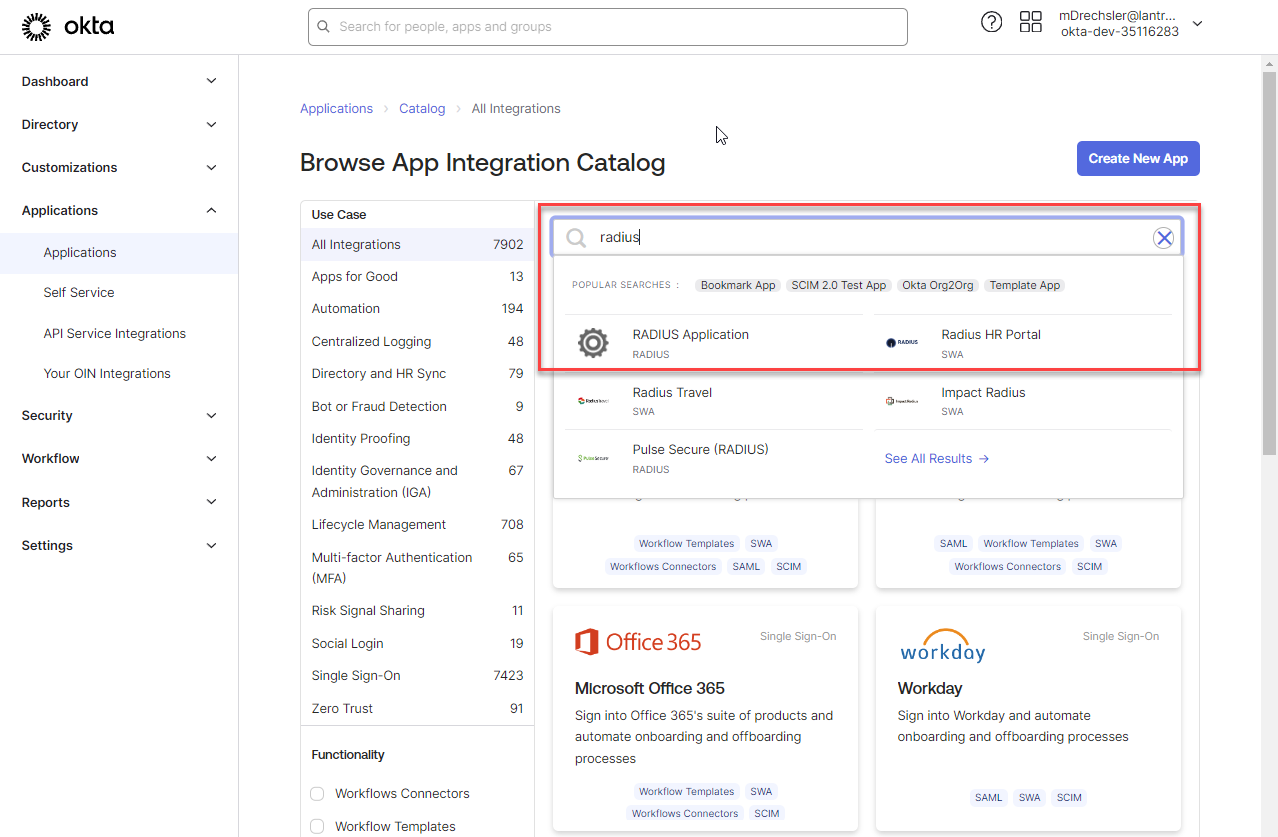Click the Impact Radius logo icon
The image size is (1278, 837).
coord(902,401)
